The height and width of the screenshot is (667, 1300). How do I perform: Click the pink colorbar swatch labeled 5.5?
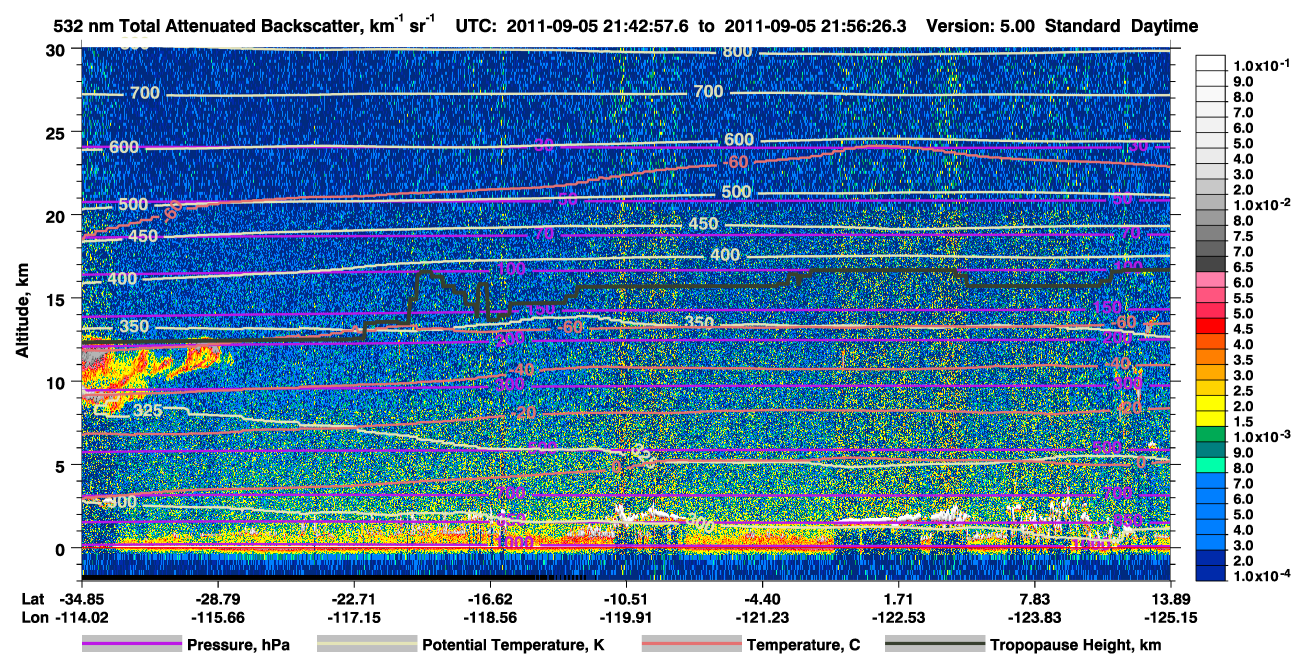[x=1211, y=295]
